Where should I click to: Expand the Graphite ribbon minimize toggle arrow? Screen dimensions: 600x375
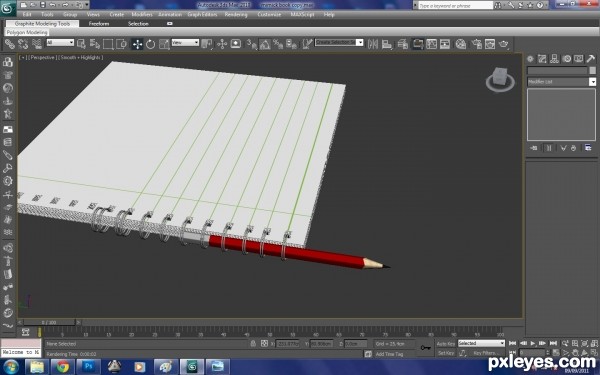tap(170, 24)
